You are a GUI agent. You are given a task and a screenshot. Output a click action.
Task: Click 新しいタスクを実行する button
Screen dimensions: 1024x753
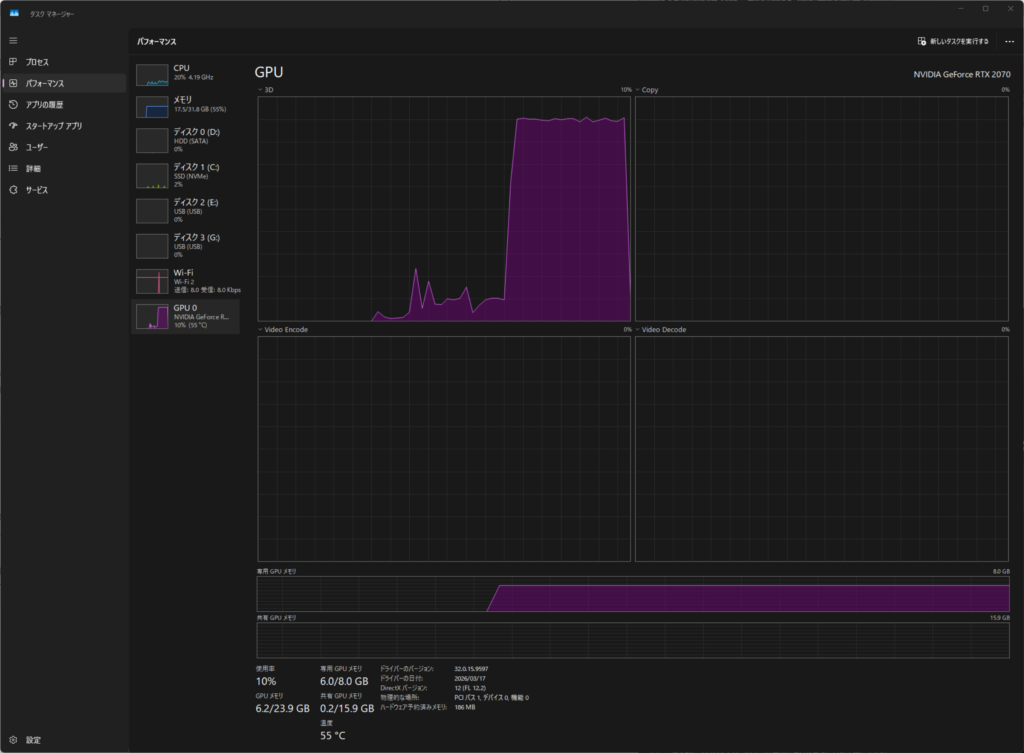(953, 41)
